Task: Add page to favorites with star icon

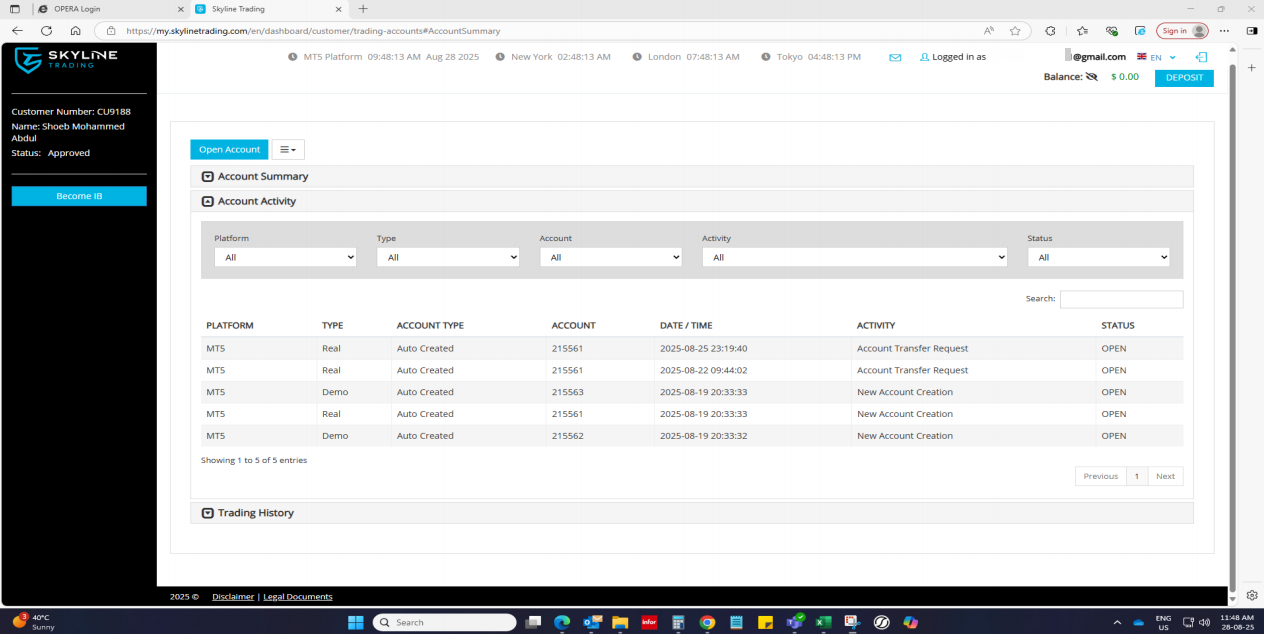Action: pos(1015,31)
